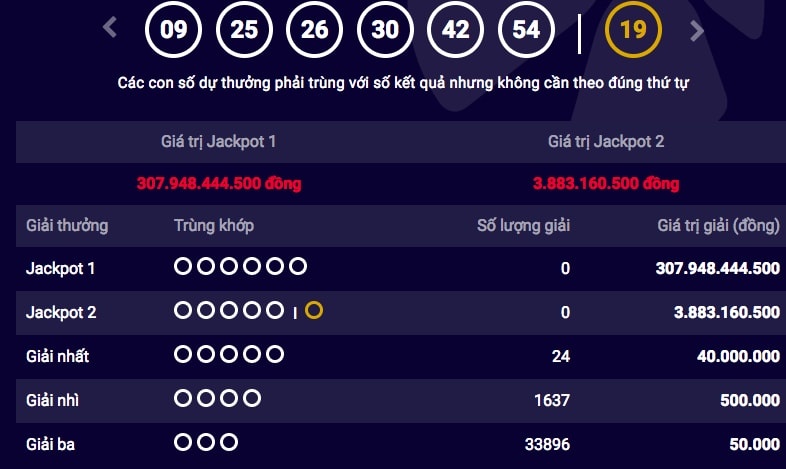
Task: Click the Giá trị Jackpot 2 header
Action: 606,142
